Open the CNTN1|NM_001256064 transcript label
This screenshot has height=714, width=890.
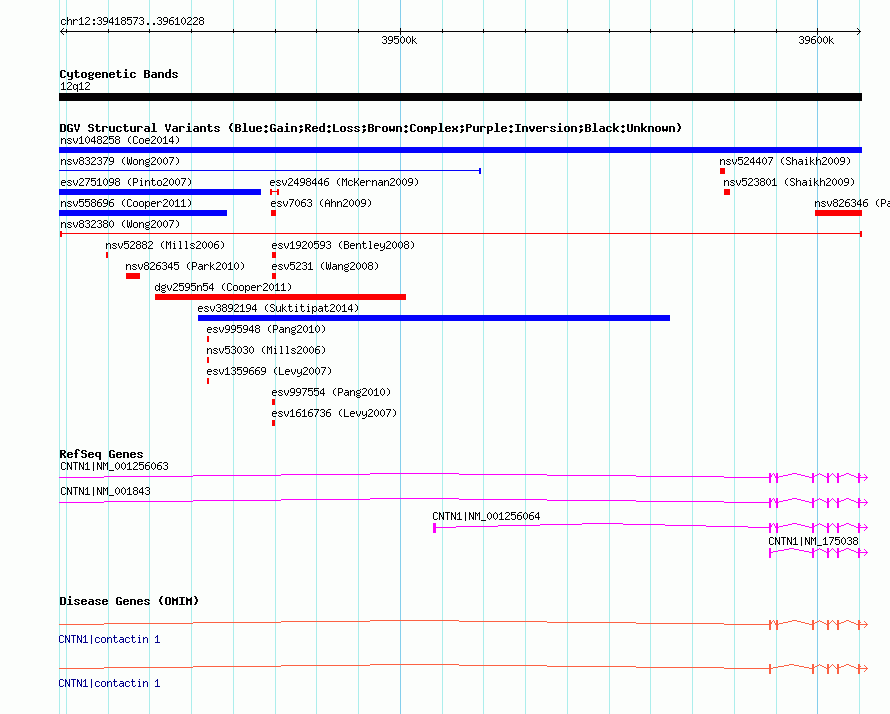pyautogui.click(x=486, y=516)
